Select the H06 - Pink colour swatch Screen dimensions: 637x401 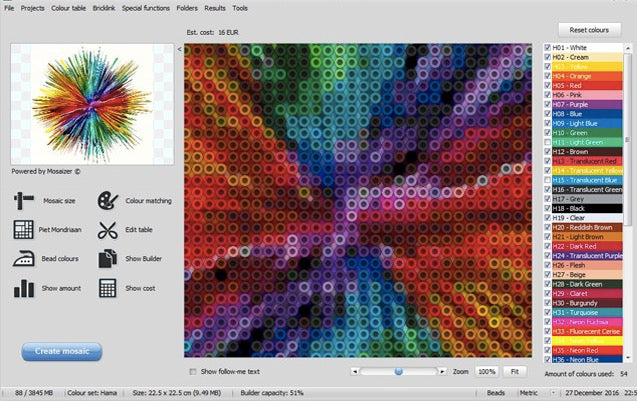587,95
